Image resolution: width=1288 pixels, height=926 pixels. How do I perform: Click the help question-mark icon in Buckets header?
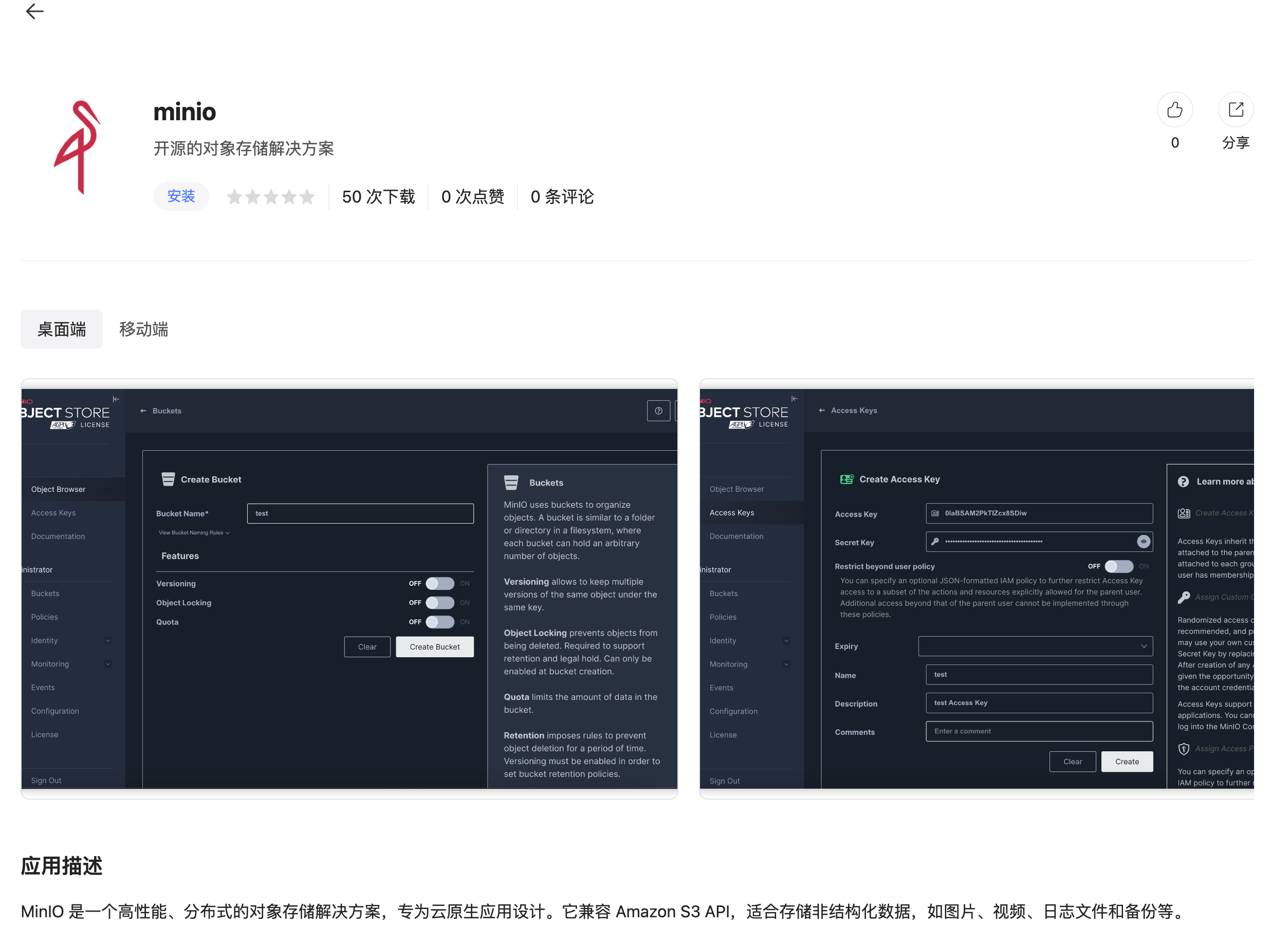coord(658,411)
